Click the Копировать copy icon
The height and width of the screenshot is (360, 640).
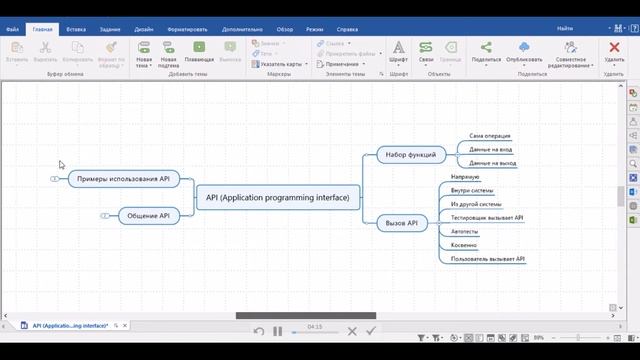pos(78,48)
